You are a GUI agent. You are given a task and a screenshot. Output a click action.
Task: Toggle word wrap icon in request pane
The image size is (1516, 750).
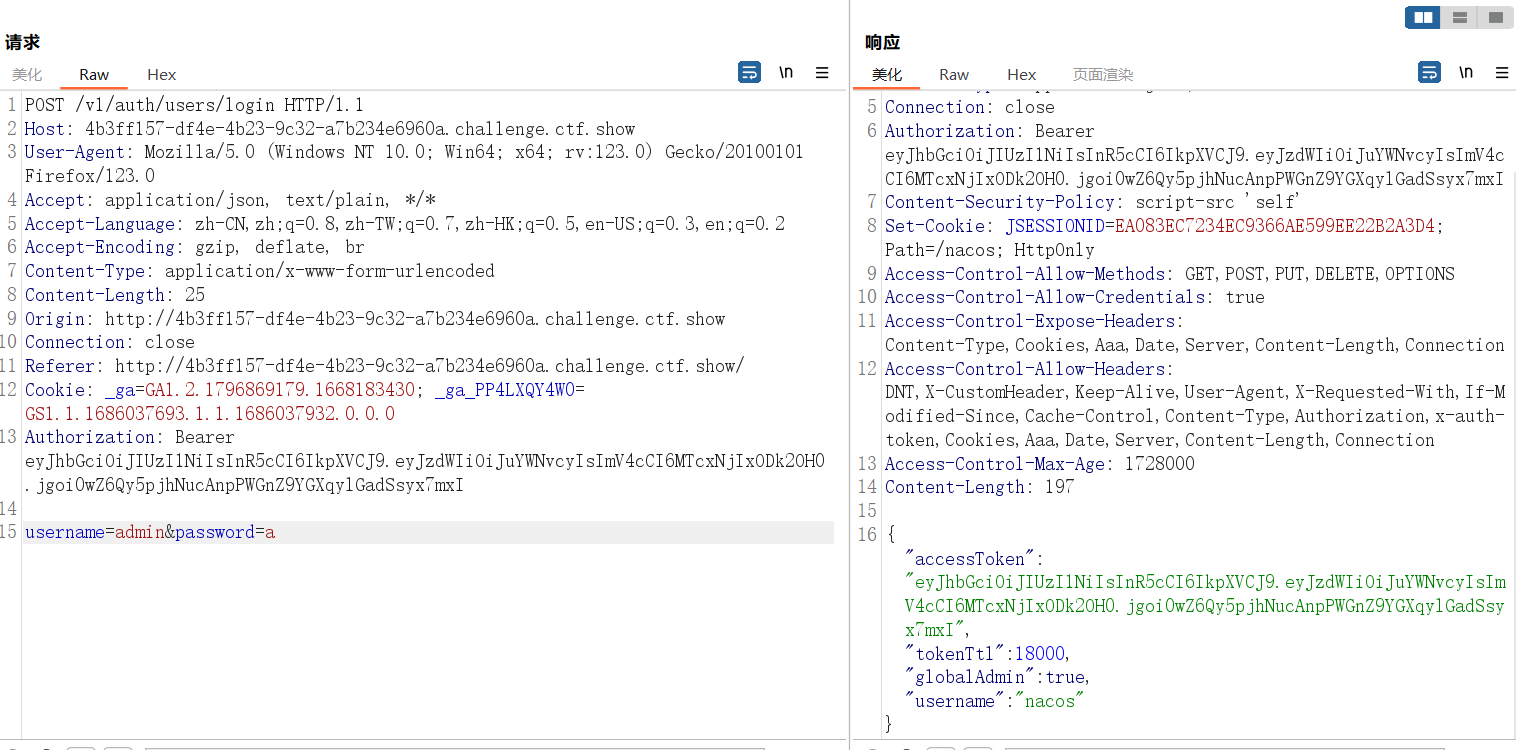[x=749, y=72]
